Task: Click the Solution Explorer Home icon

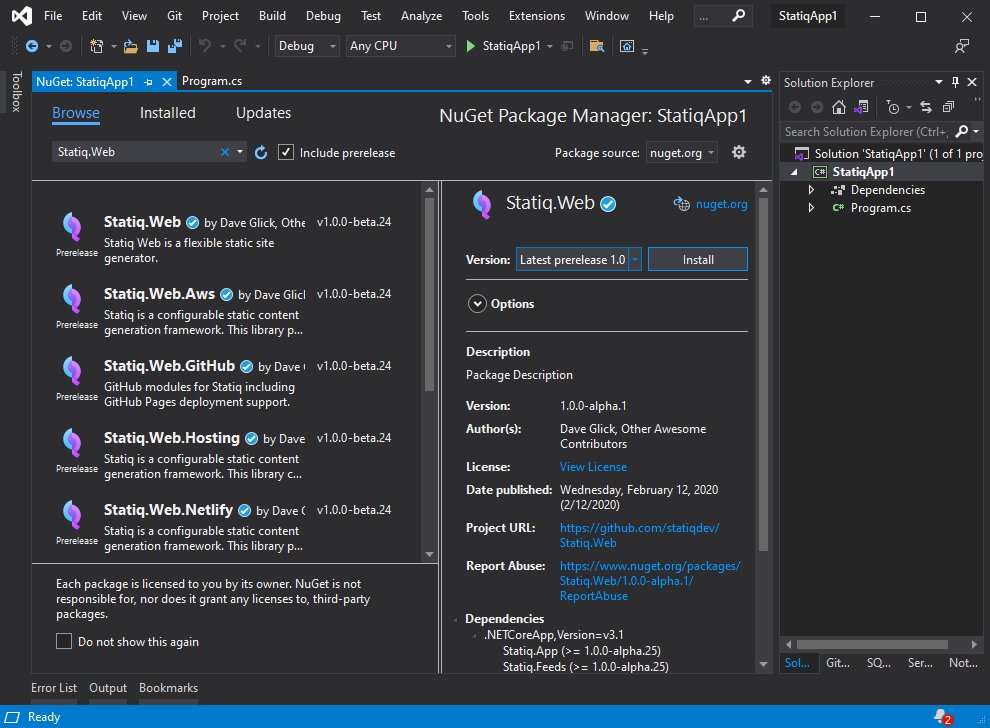Action: point(838,107)
